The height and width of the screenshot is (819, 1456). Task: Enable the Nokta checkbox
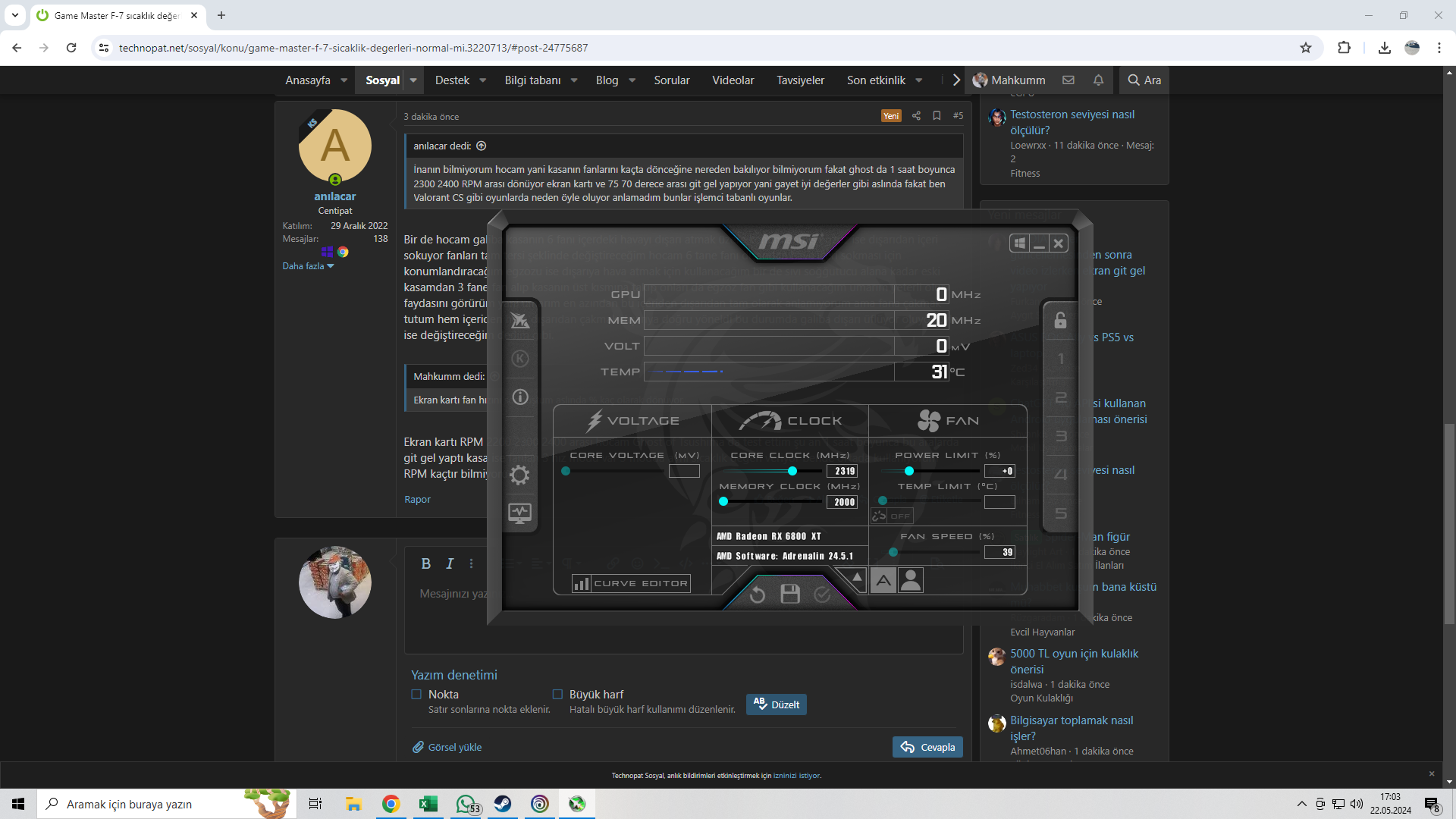(416, 694)
